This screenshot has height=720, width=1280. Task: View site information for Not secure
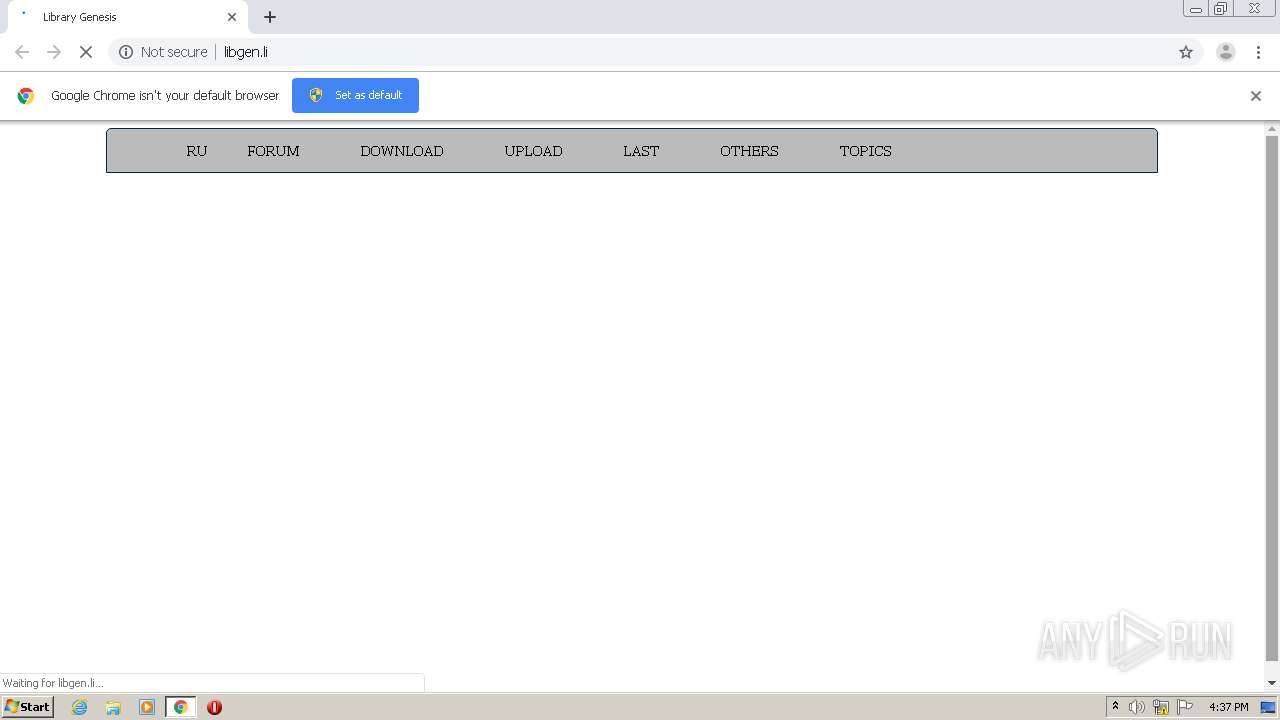tap(126, 52)
